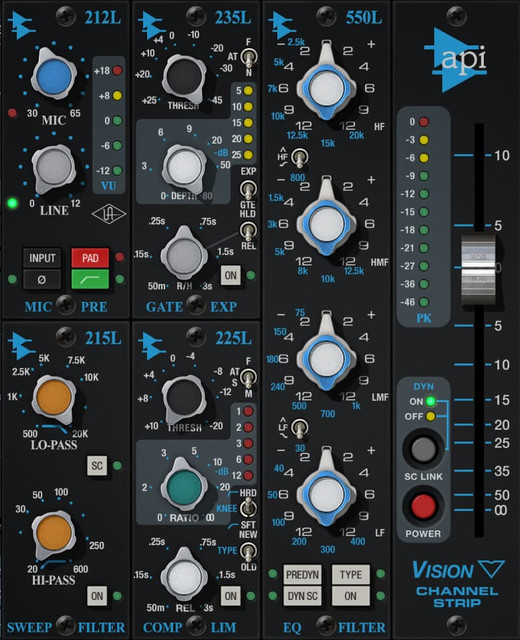Click the orange LO-PASS frequency knob
Viewport: 520px width, 640px height.
point(54,397)
